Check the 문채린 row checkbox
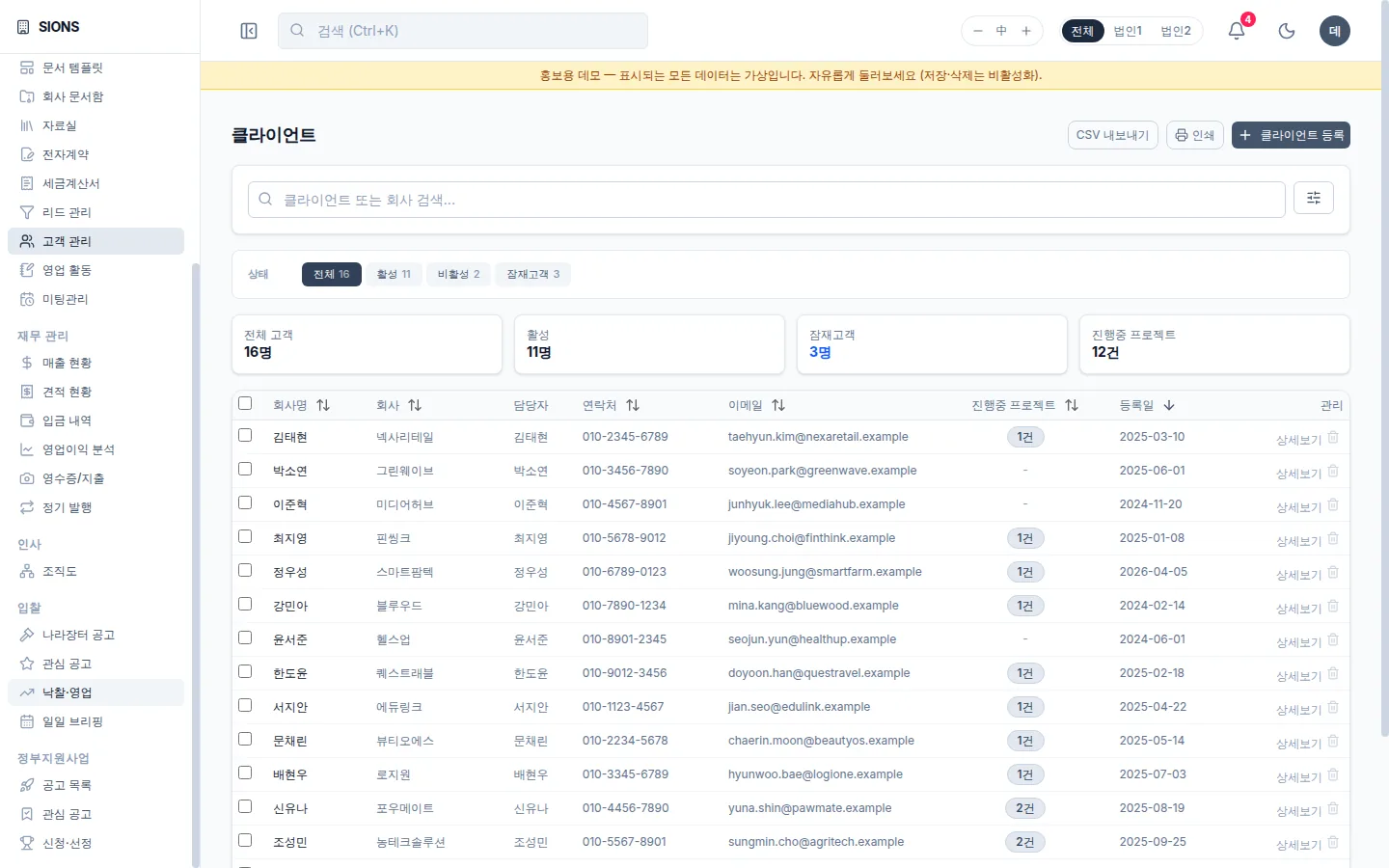The image size is (1389, 868). click(245, 739)
